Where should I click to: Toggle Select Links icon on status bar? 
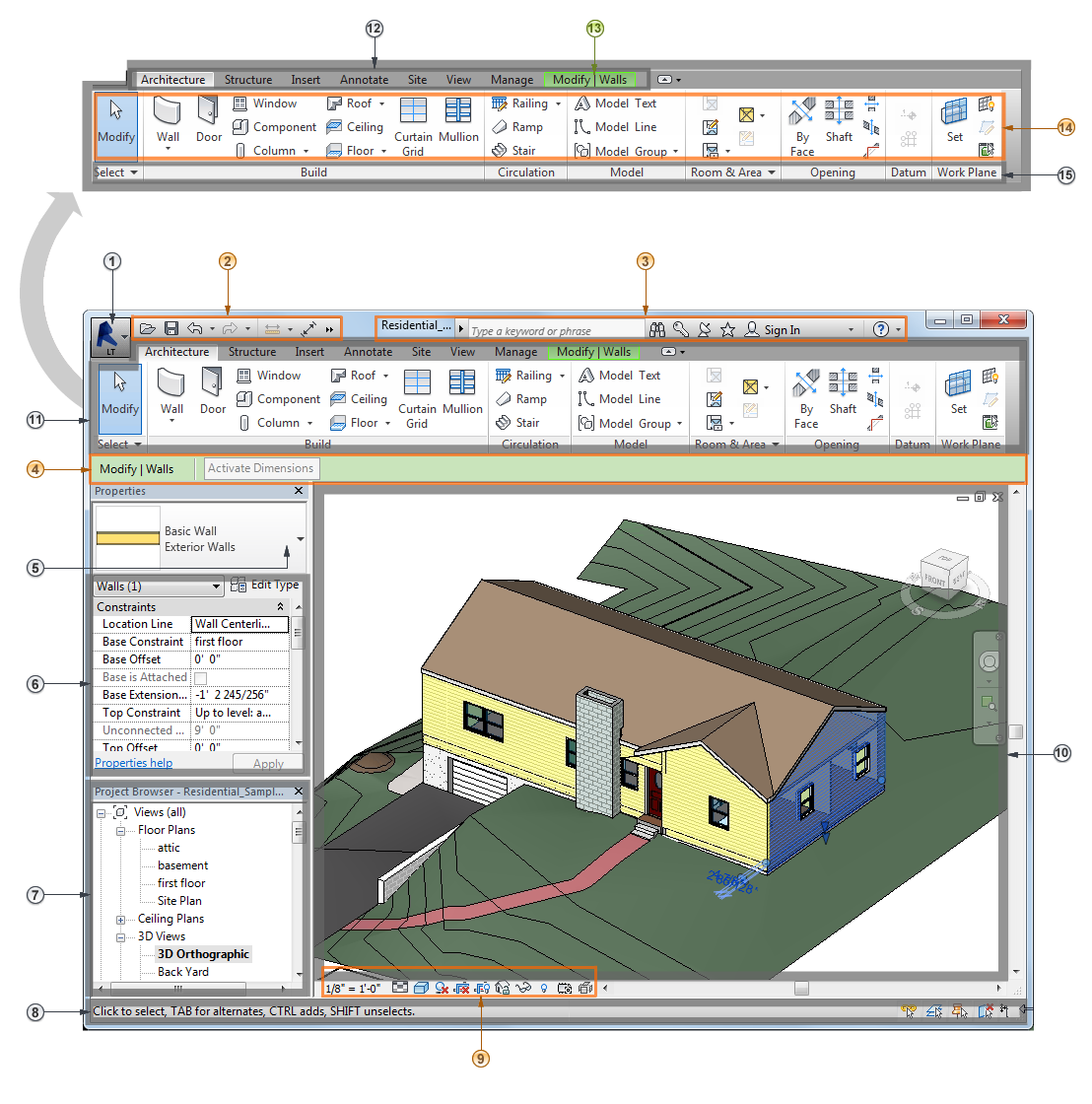point(909,1011)
